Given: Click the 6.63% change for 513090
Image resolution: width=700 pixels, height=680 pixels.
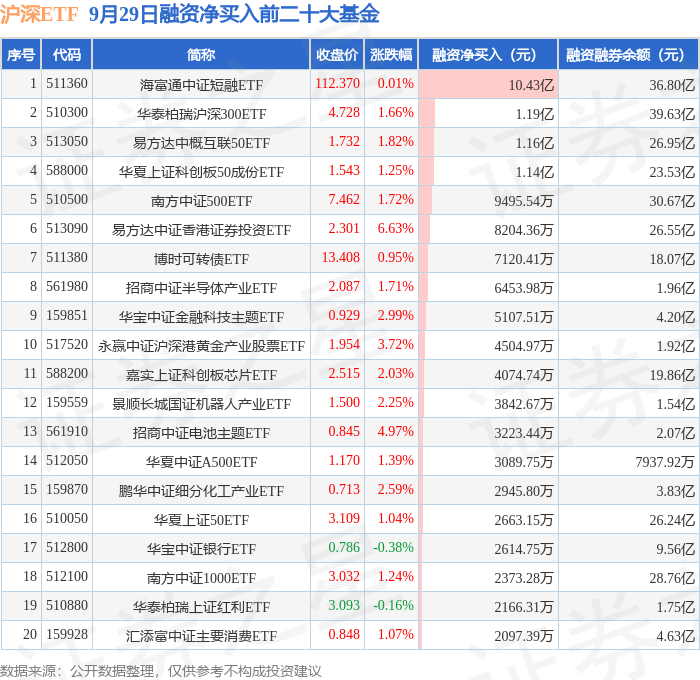Looking at the screenshot, I should click(x=396, y=229).
